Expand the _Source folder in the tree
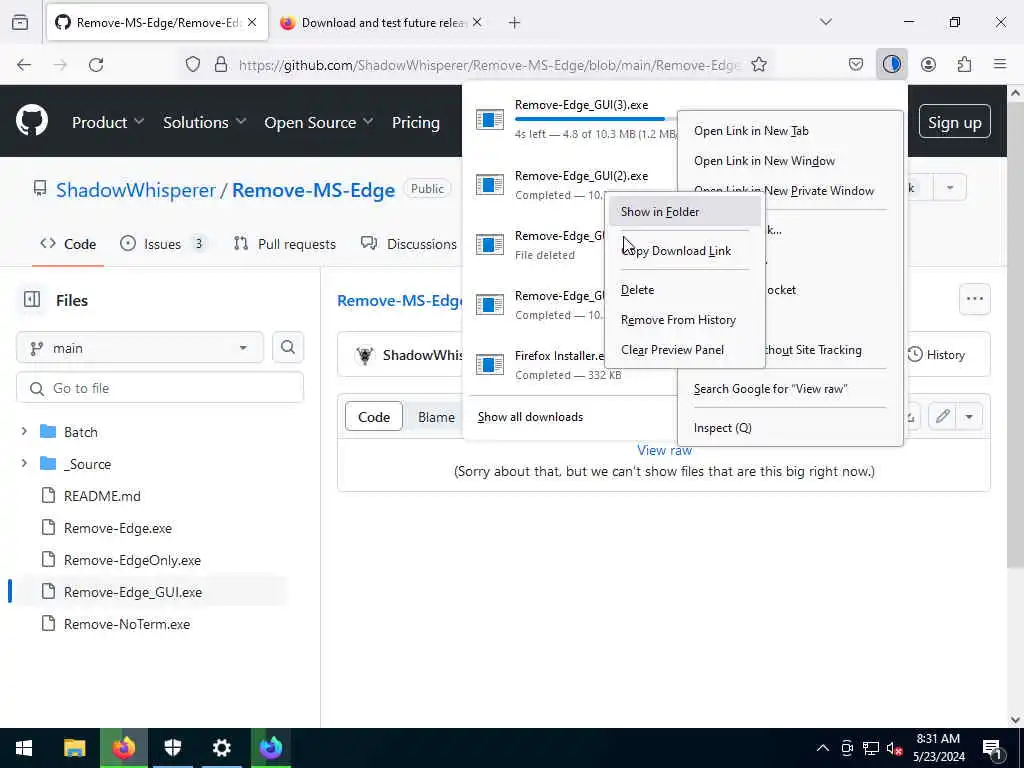 [24, 464]
